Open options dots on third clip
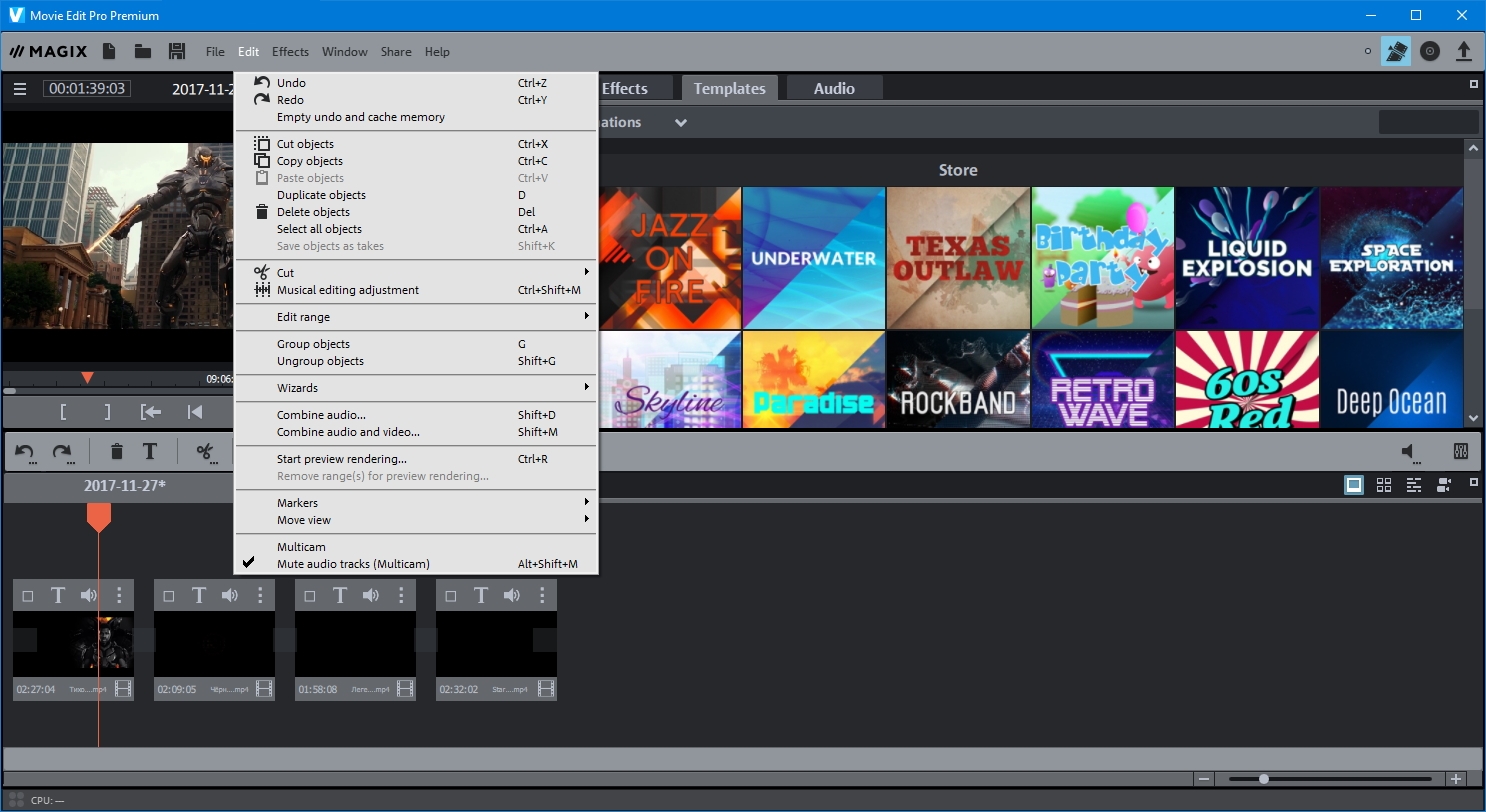 pos(401,596)
